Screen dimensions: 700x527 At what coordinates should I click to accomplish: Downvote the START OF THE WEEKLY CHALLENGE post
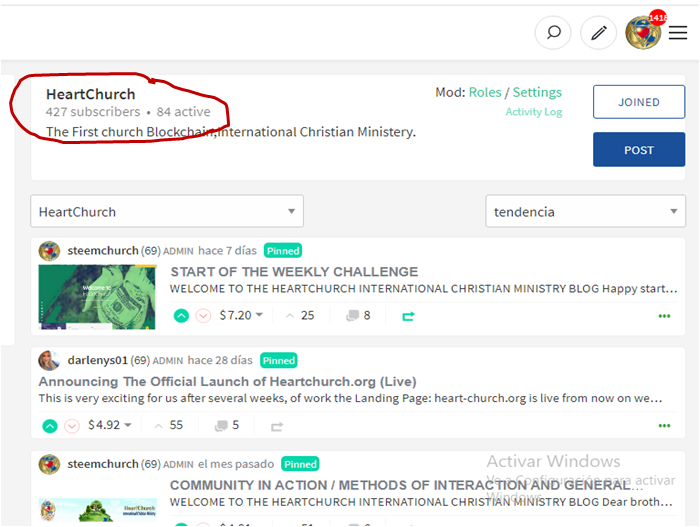pos(203,316)
